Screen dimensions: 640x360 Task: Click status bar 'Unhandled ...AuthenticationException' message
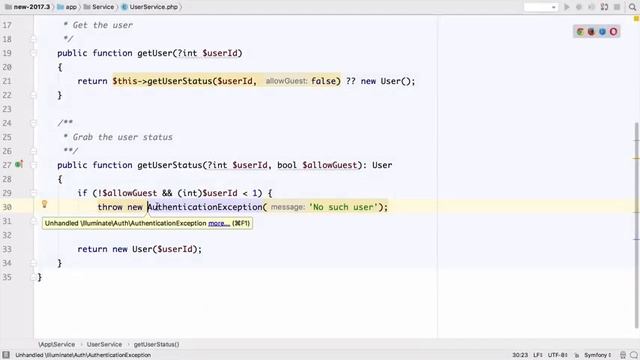[x=83, y=355]
